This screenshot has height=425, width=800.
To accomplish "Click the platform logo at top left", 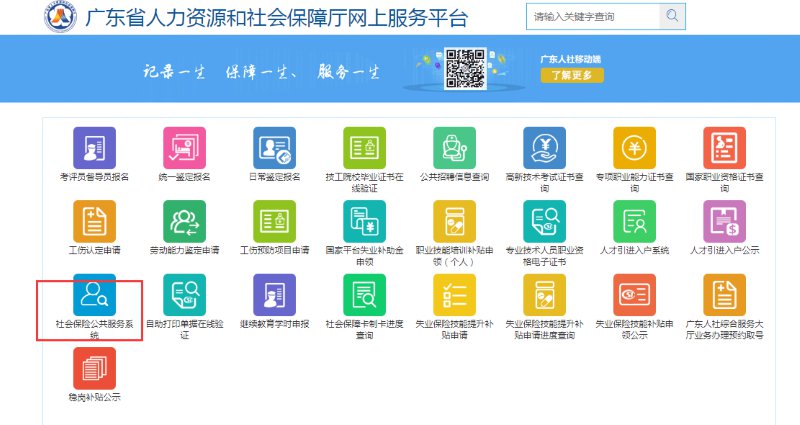I will (62, 17).
